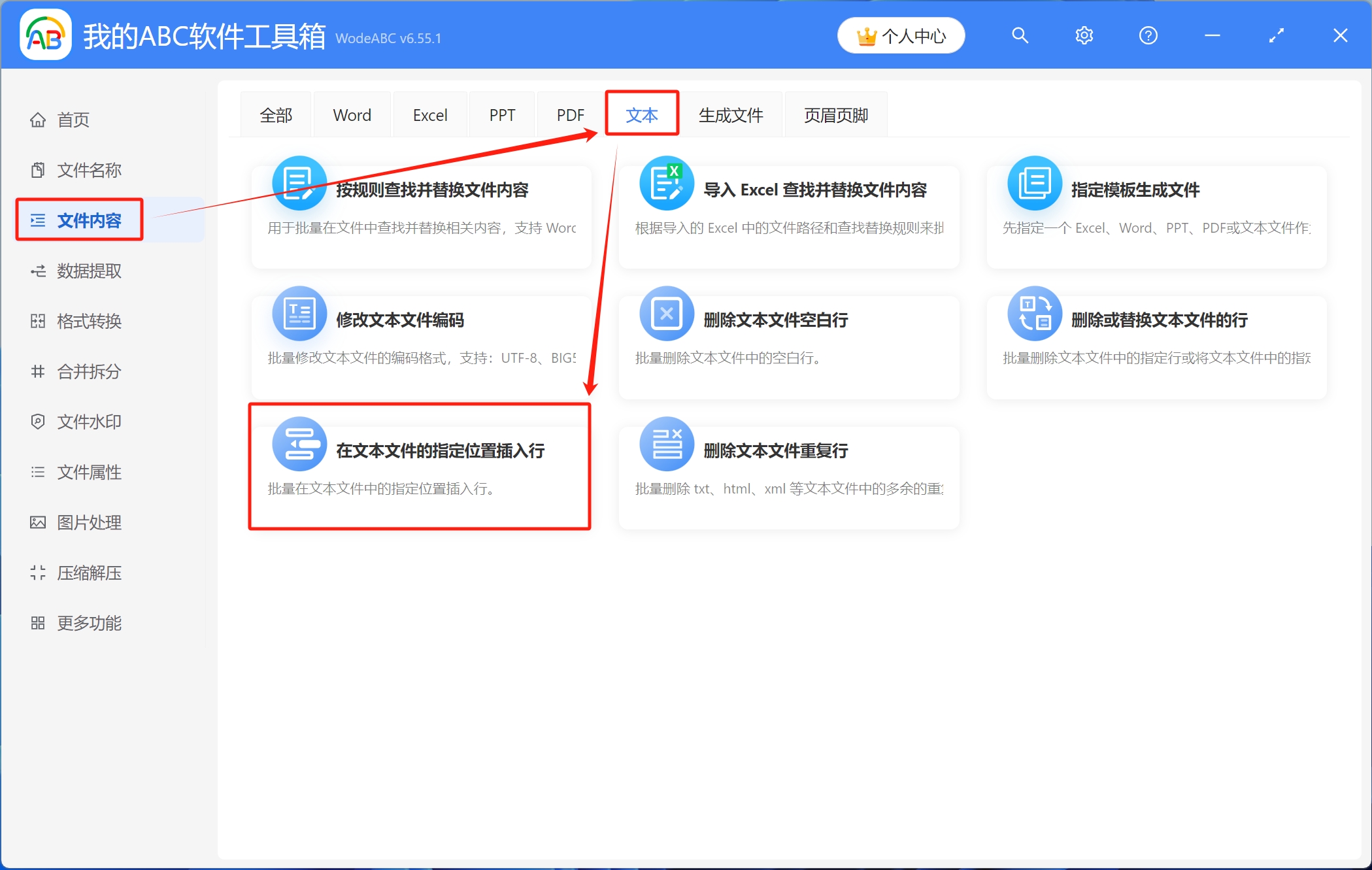Click the 修改文本文件编码 tool icon
Image resolution: width=1372 pixels, height=870 pixels.
(299, 314)
